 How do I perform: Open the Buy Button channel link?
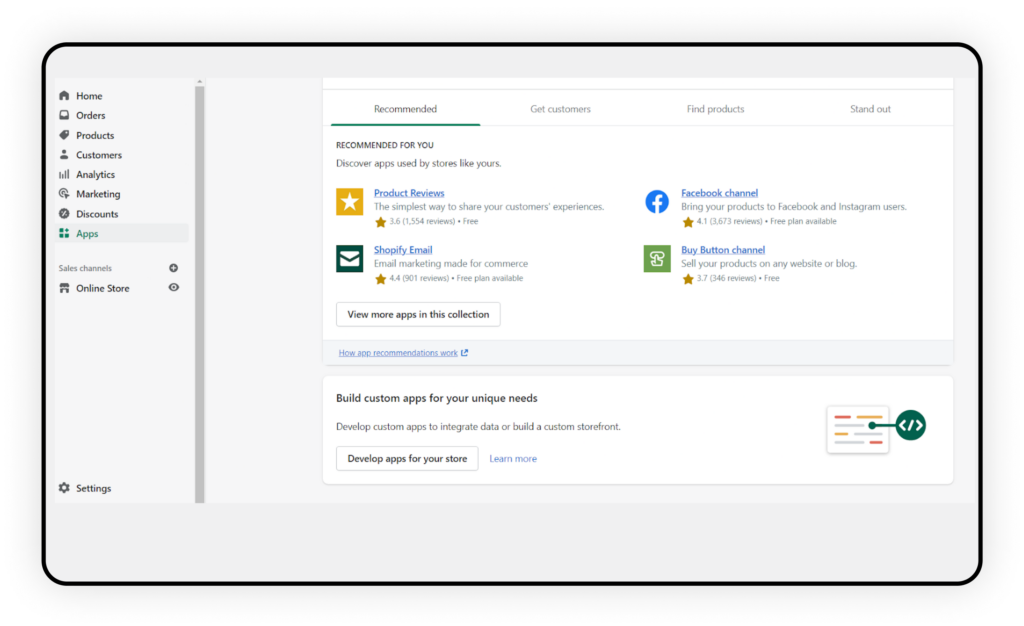723,249
